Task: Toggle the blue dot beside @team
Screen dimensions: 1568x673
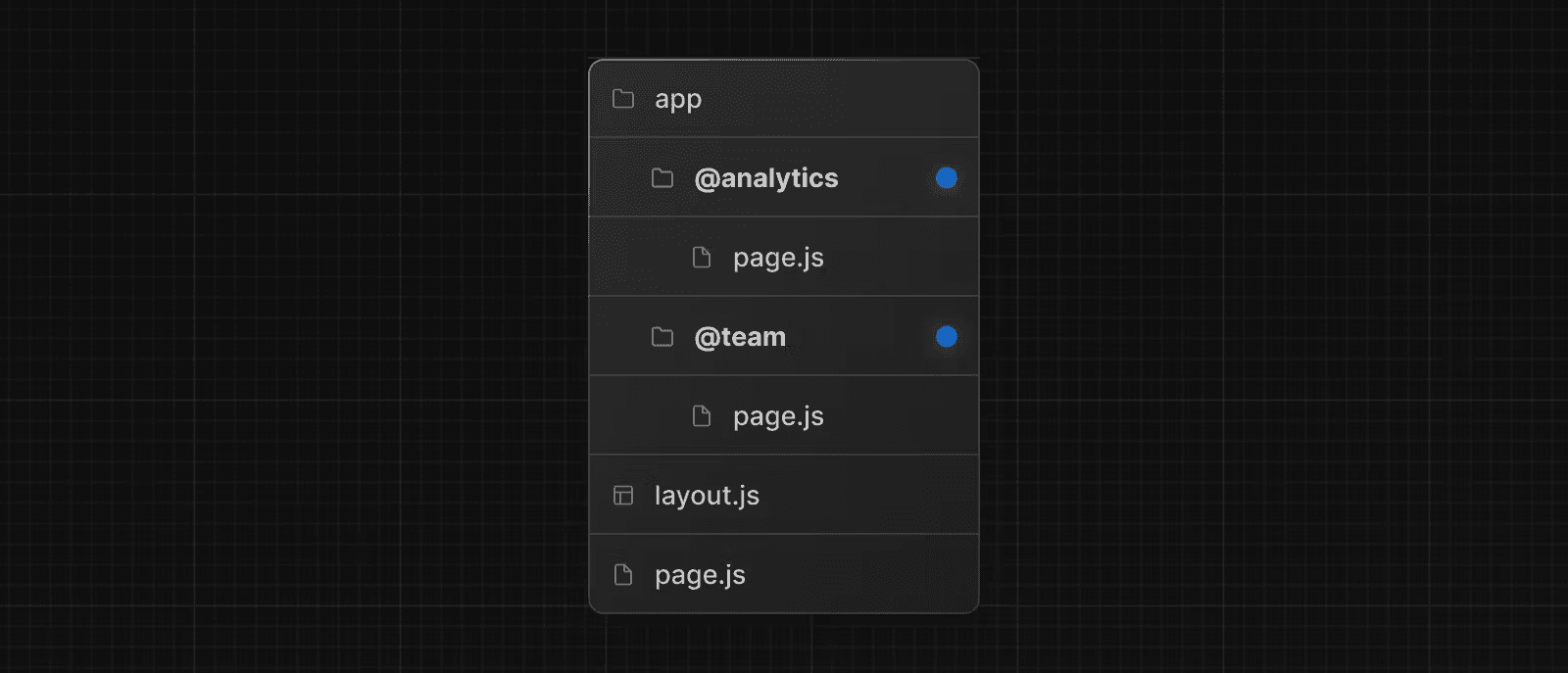Action: 946,337
